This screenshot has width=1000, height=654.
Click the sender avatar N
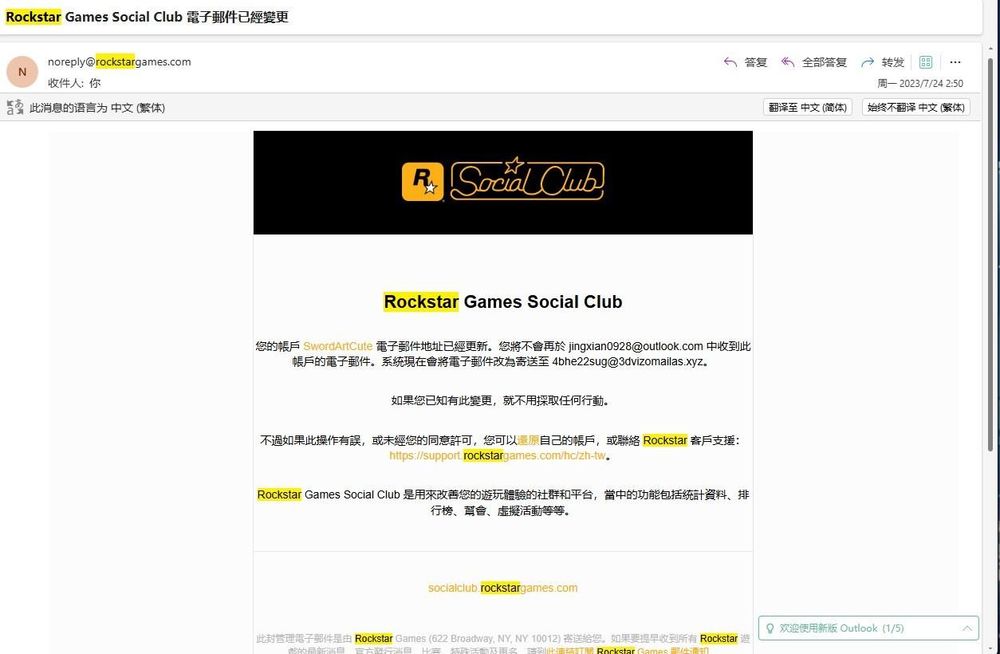22,72
